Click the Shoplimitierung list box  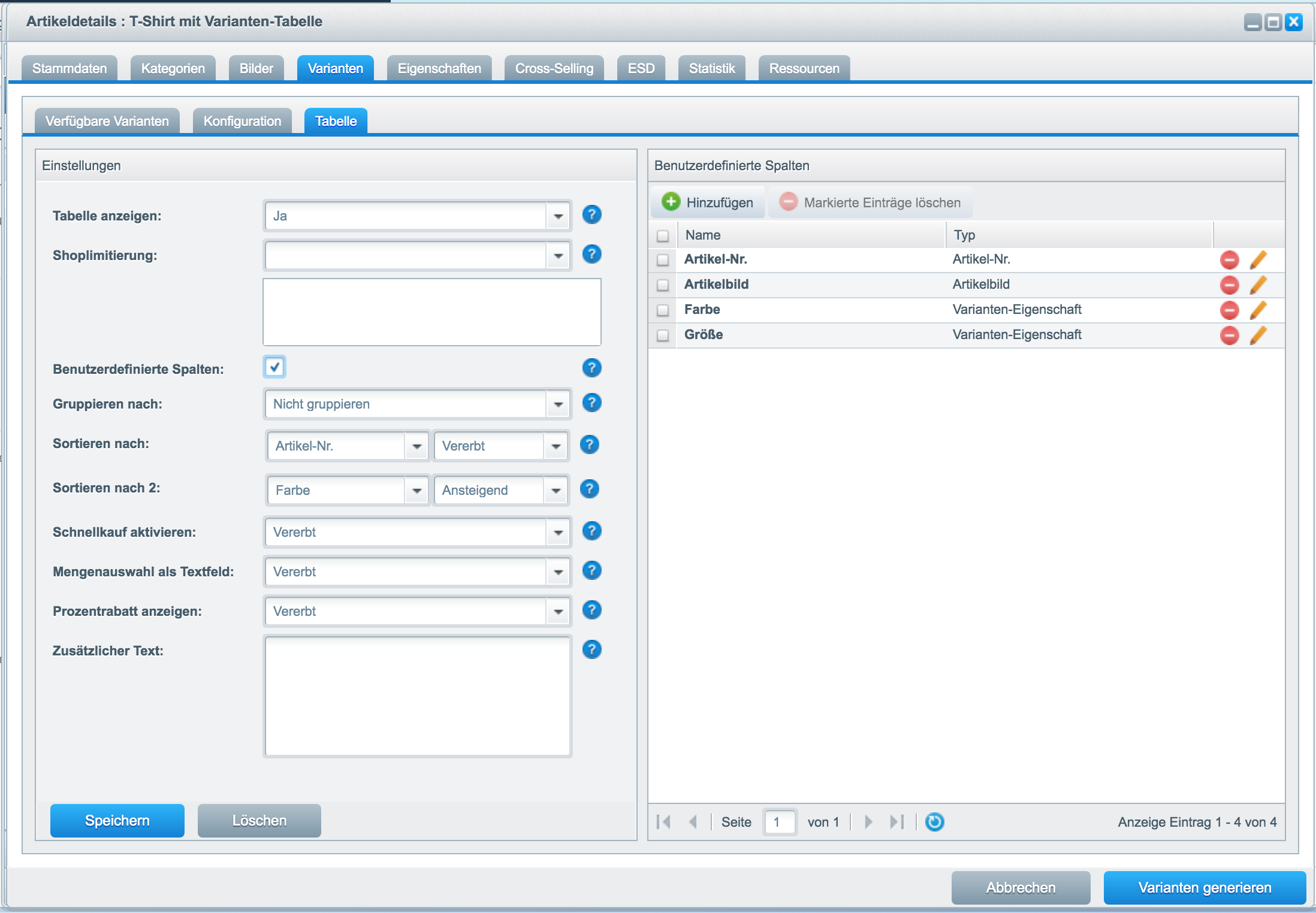(432, 312)
